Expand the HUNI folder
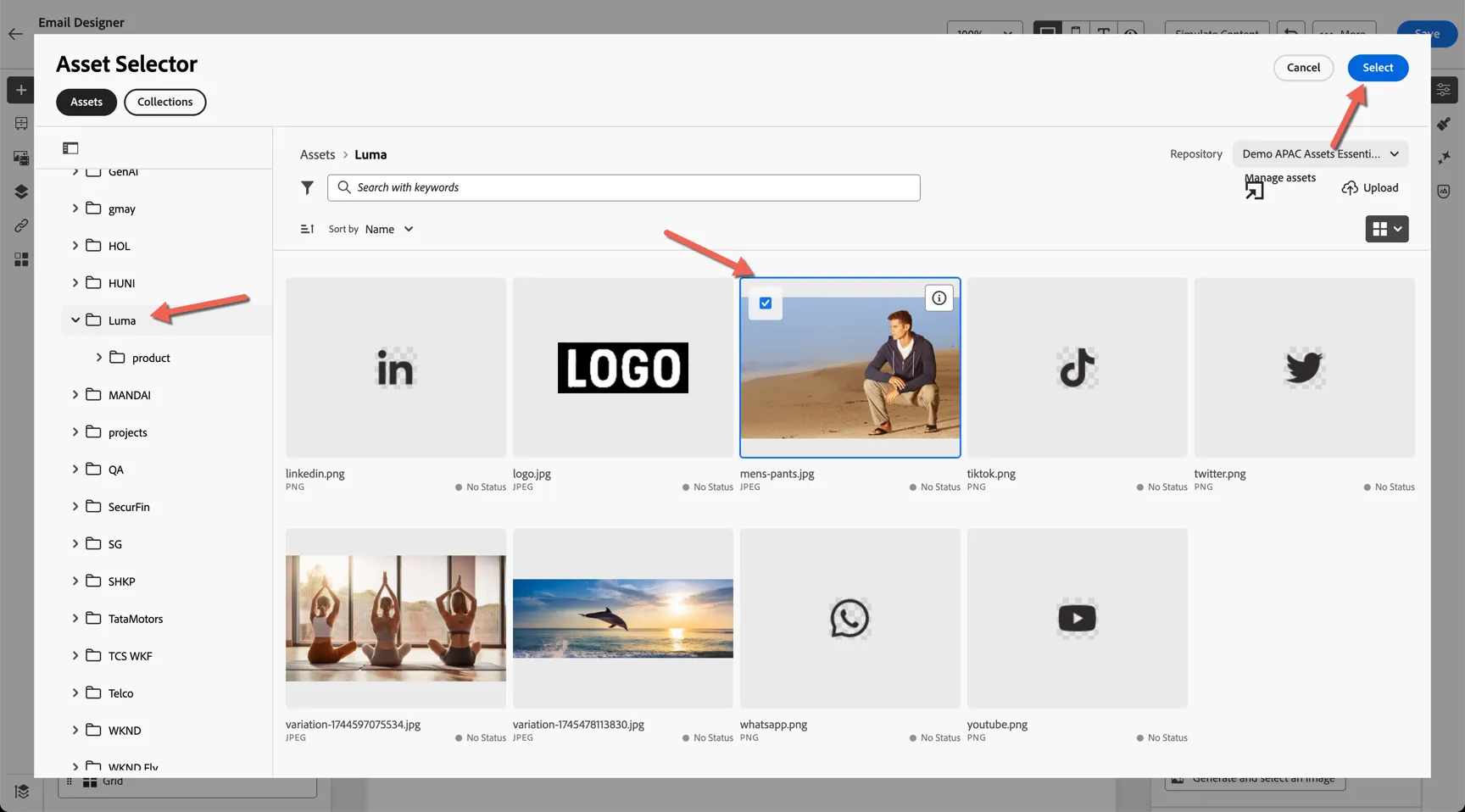Image resolution: width=1465 pixels, height=812 pixels. [75, 283]
